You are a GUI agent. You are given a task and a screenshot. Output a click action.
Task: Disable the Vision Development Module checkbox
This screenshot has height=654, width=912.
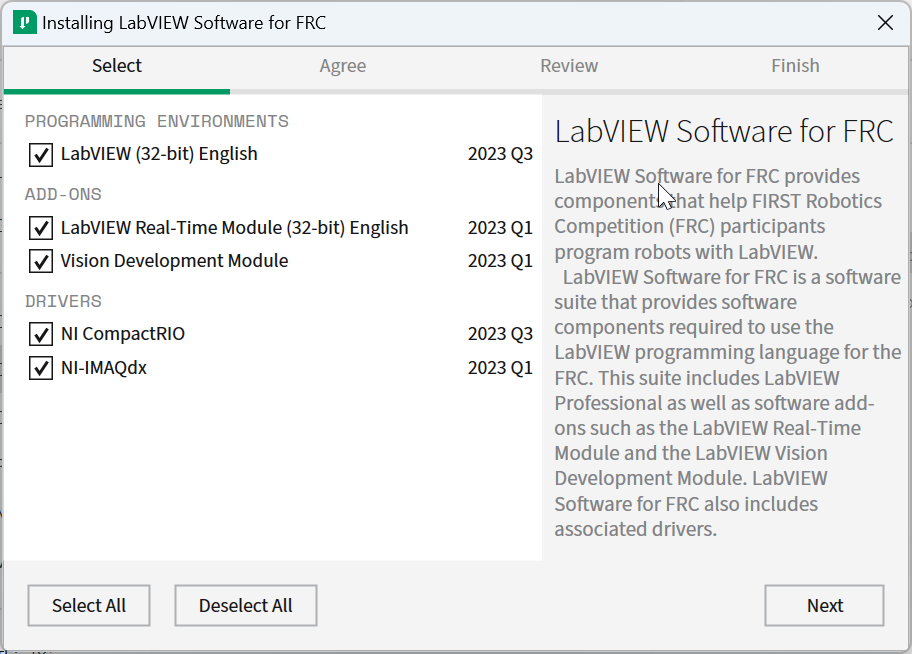[41, 262]
